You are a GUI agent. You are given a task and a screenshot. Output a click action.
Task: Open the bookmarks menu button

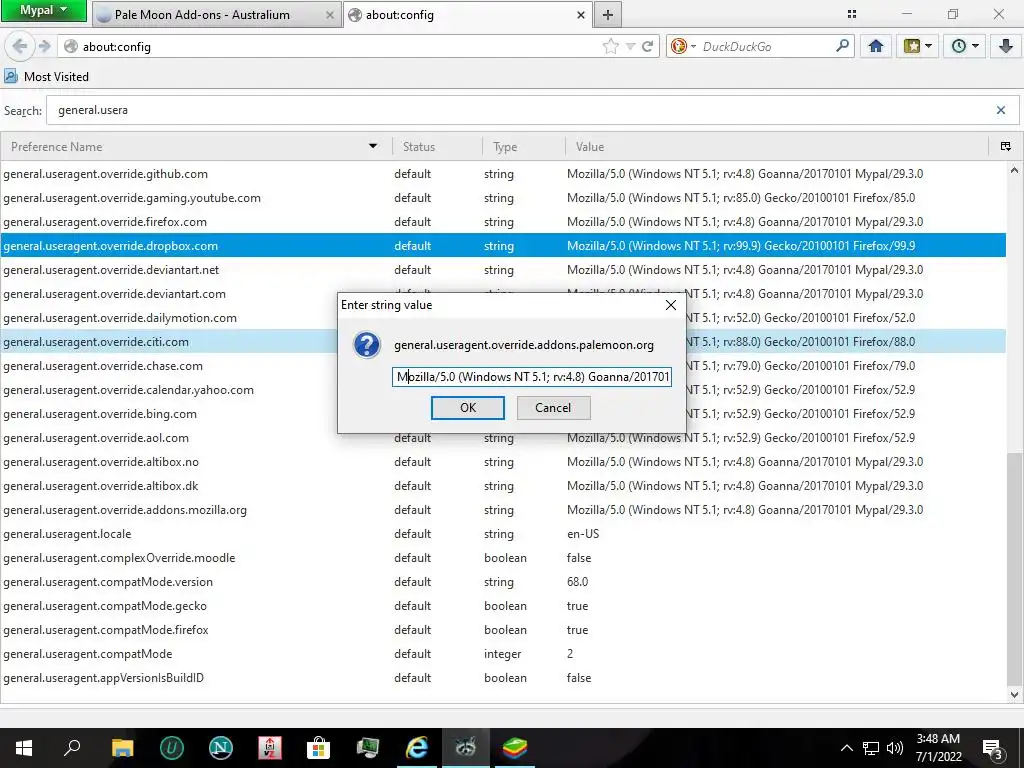[918, 46]
